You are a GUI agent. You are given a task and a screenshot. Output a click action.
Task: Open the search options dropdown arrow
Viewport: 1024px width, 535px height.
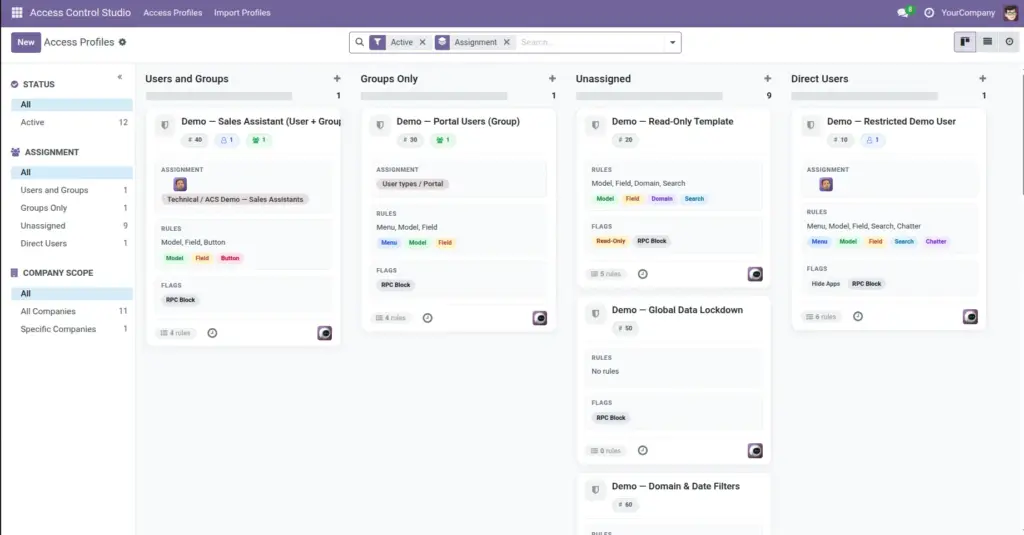pyautogui.click(x=673, y=42)
